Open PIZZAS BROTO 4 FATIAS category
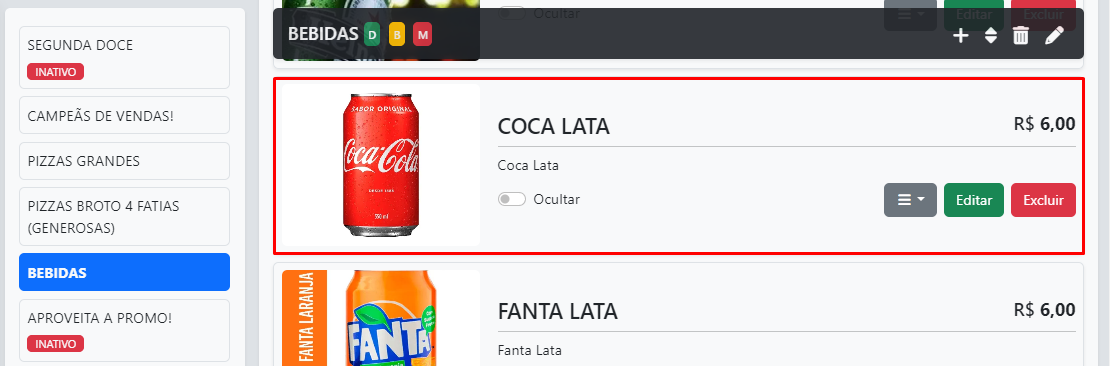 (125, 217)
